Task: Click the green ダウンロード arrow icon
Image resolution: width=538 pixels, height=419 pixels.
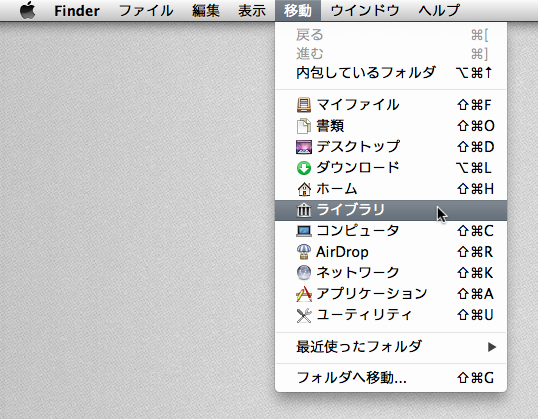Action: click(304, 168)
